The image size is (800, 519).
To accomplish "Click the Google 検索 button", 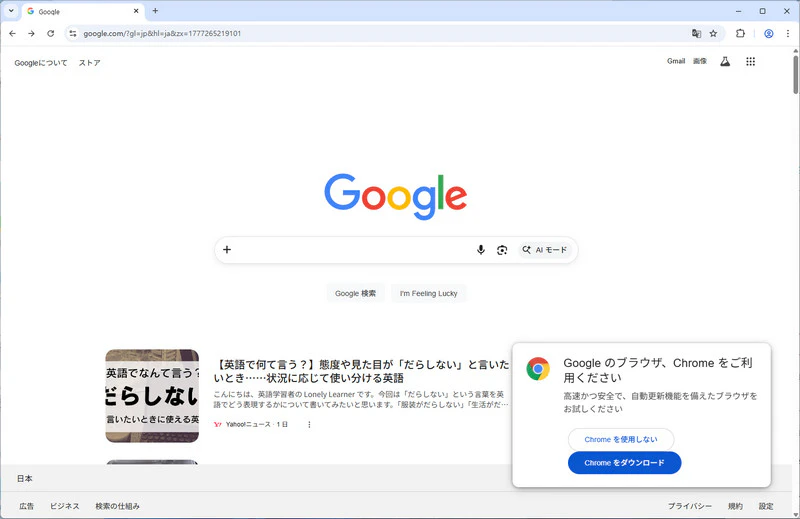I will (x=356, y=293).
